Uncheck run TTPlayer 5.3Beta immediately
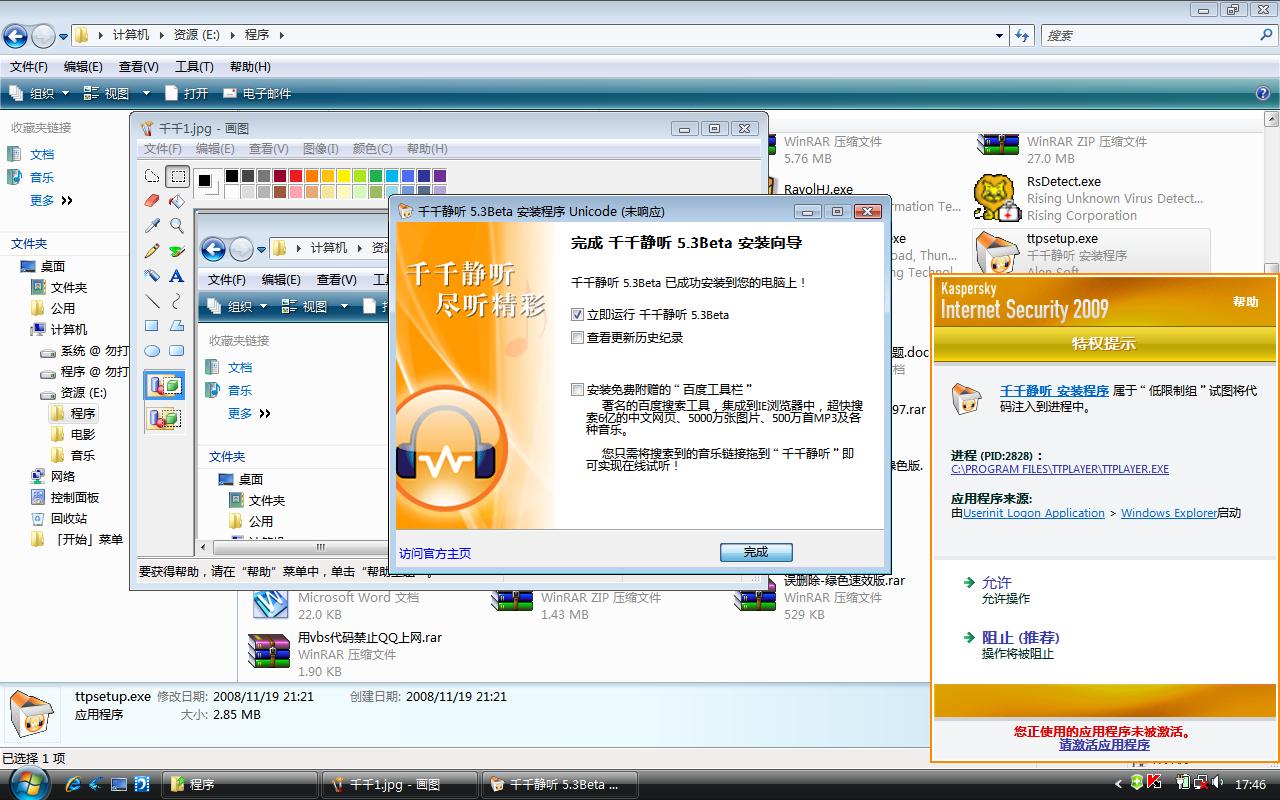This screenshot has height=800, width=1280. tap(577, 314)
